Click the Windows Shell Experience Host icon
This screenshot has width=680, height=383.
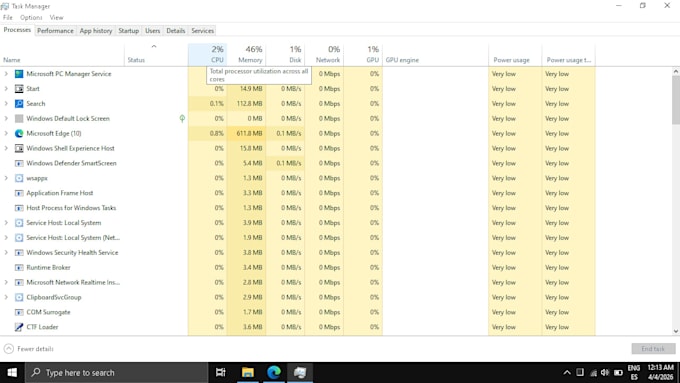[x=19, y=148]
